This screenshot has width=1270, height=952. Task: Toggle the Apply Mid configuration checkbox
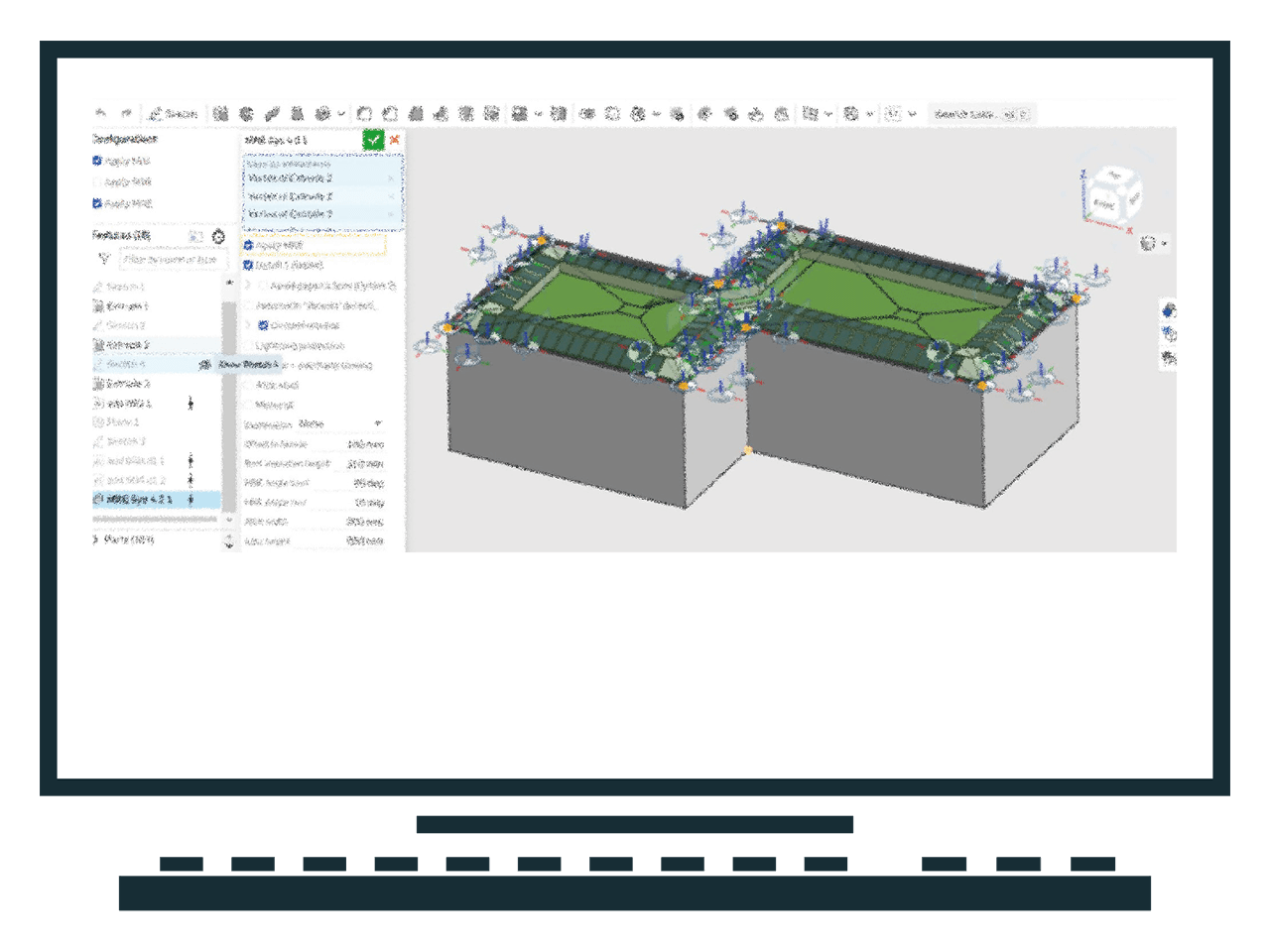point(95,160)
